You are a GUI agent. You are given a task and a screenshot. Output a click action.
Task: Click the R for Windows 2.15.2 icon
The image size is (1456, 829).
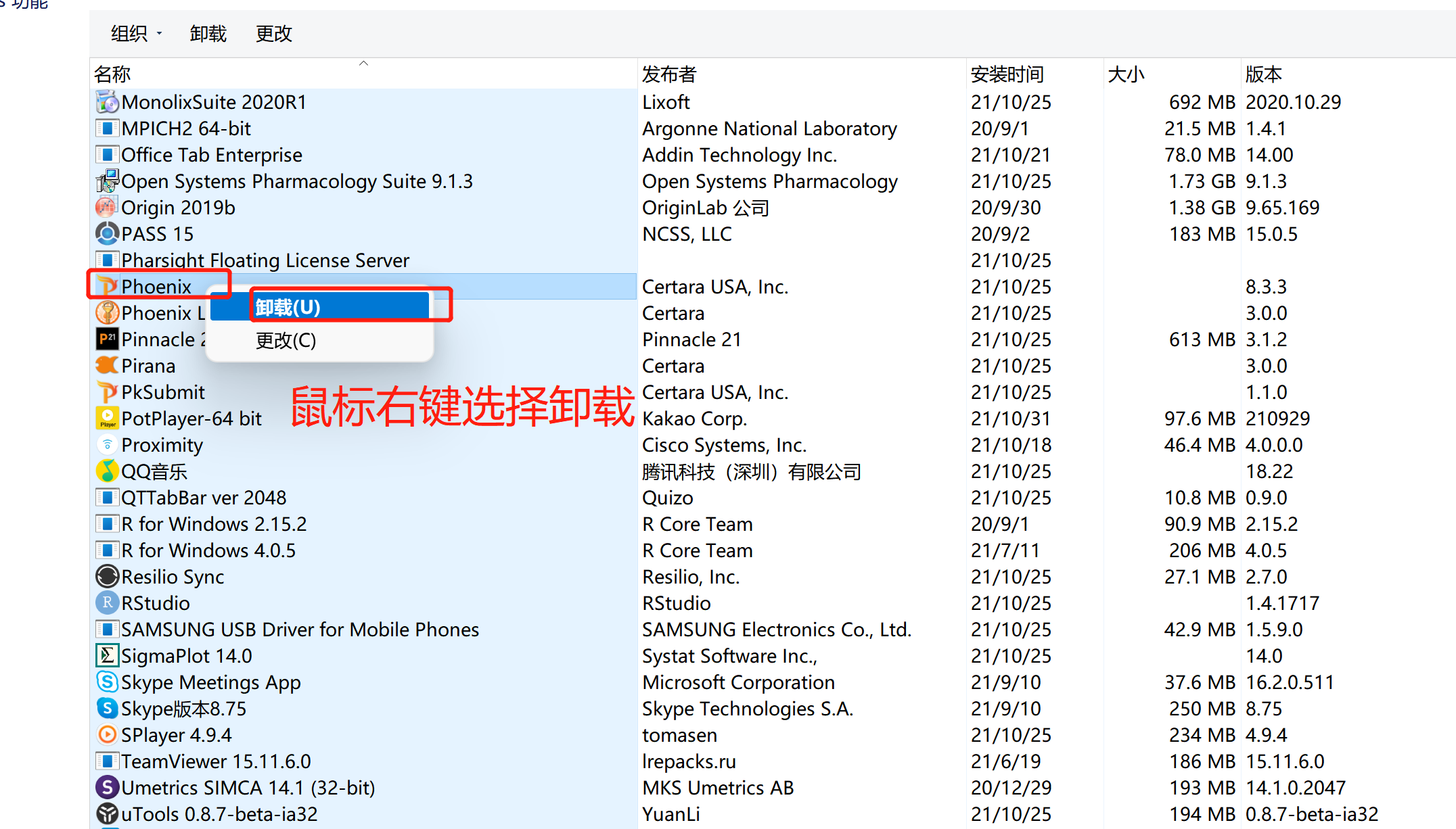[x=107, y=524]
